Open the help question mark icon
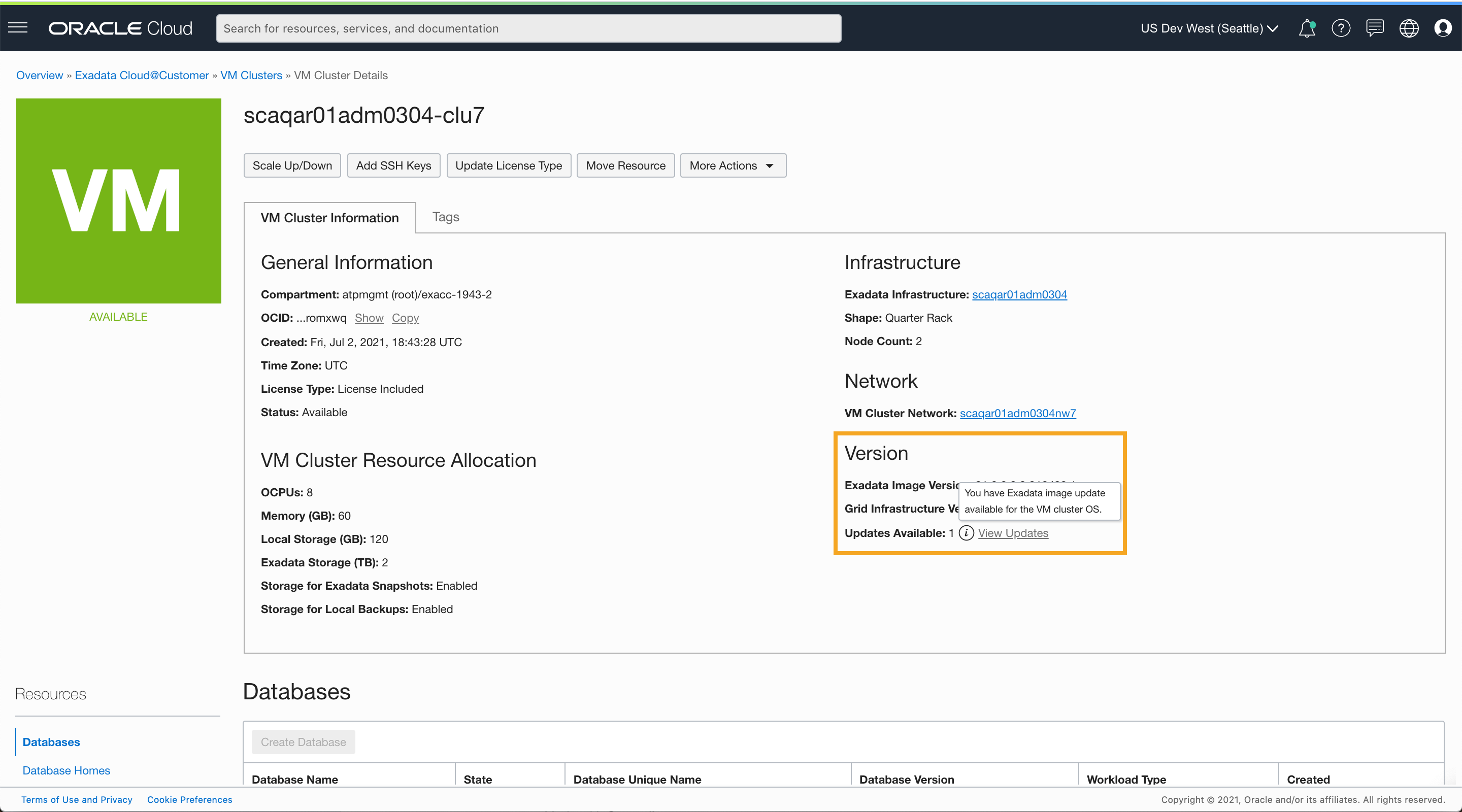 (x=1341, y=28)
